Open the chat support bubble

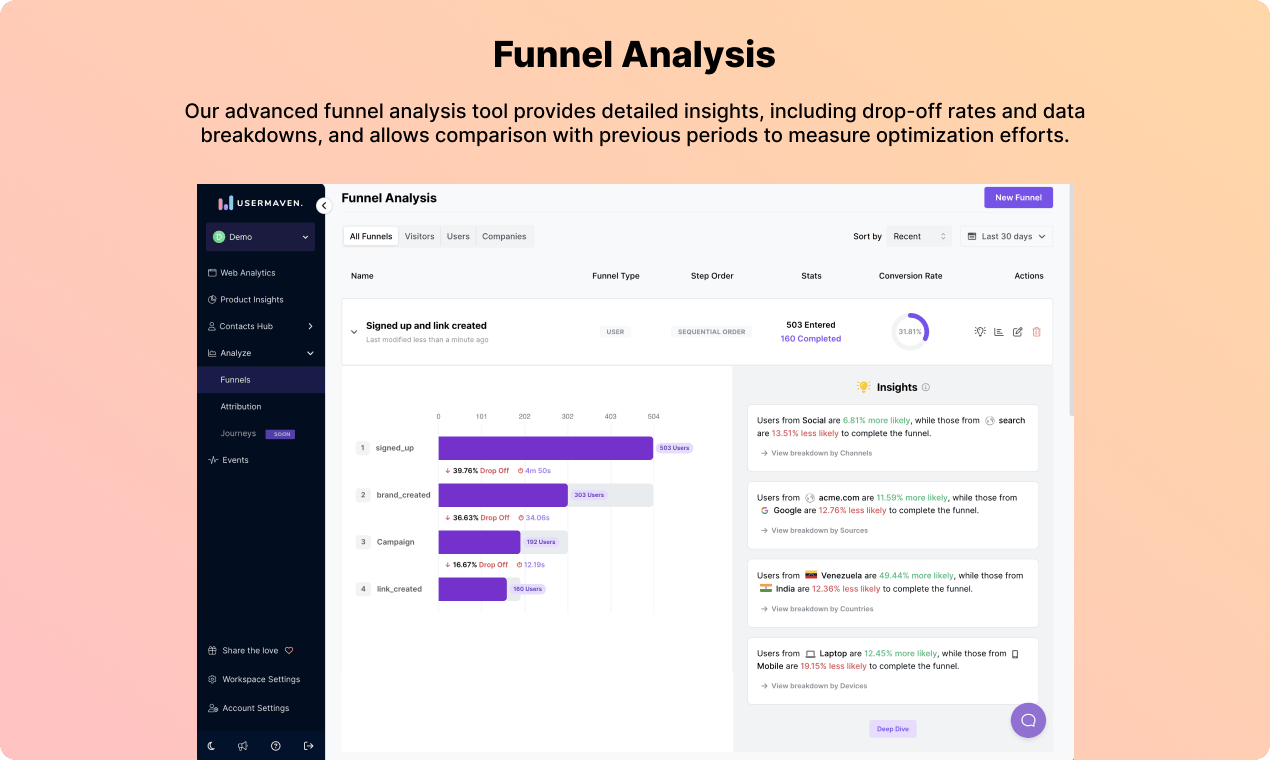pos(1028,720)
